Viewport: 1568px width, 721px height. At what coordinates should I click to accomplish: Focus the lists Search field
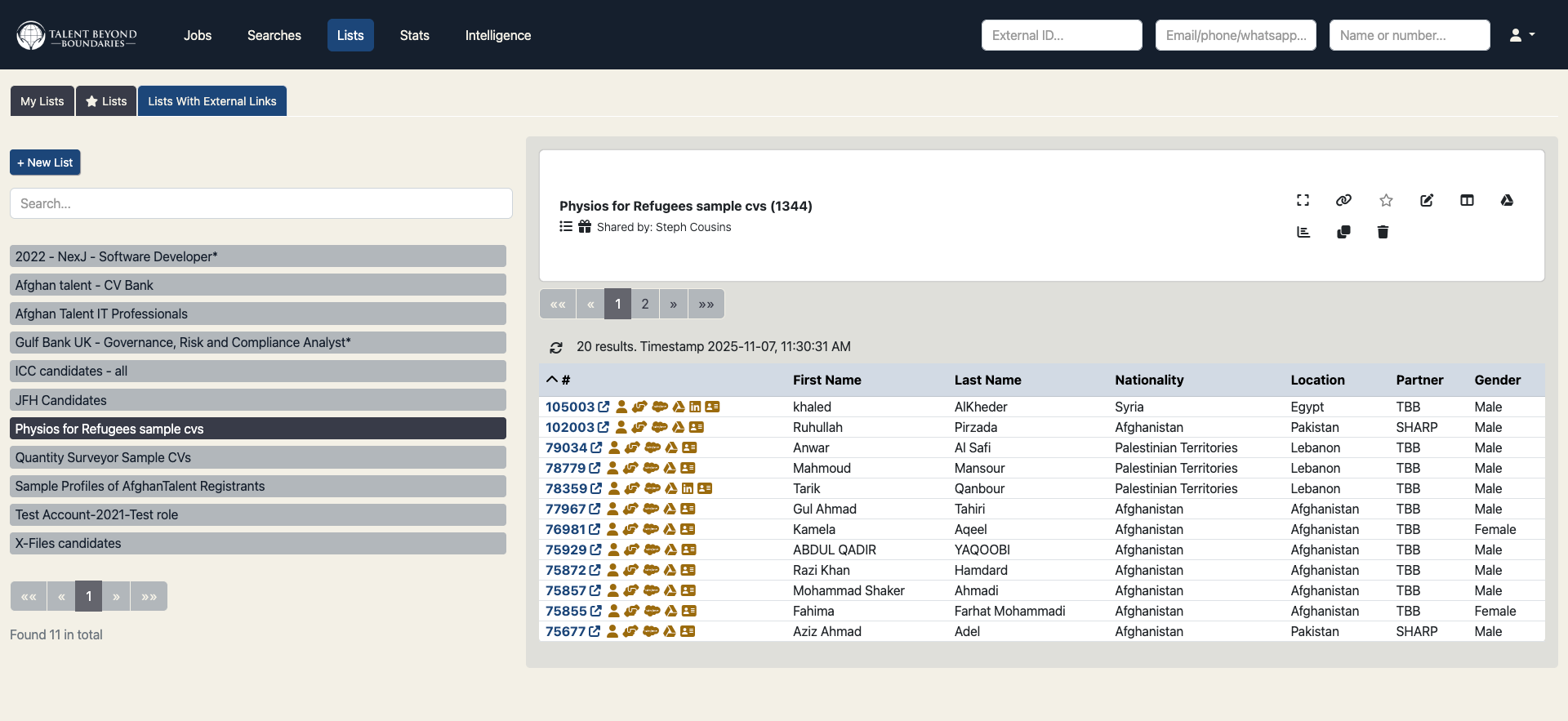coord(261,203)
